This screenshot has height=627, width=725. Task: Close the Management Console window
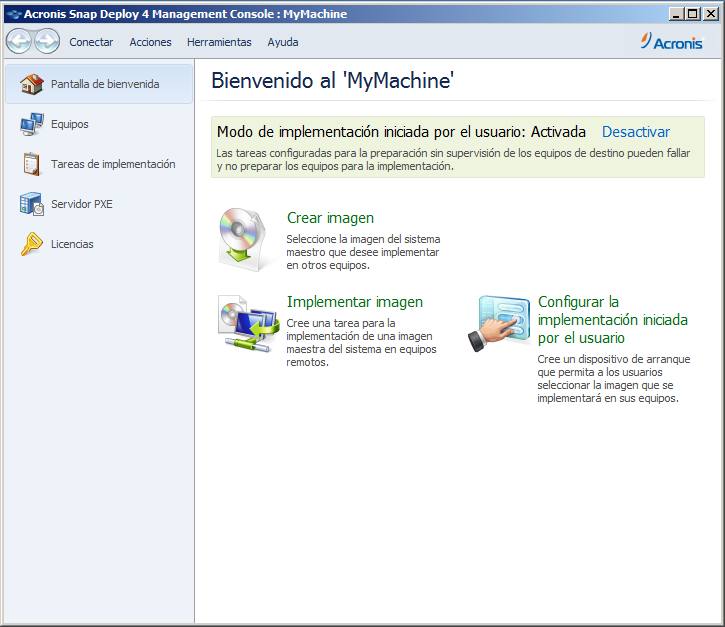[x=710, y=14]
